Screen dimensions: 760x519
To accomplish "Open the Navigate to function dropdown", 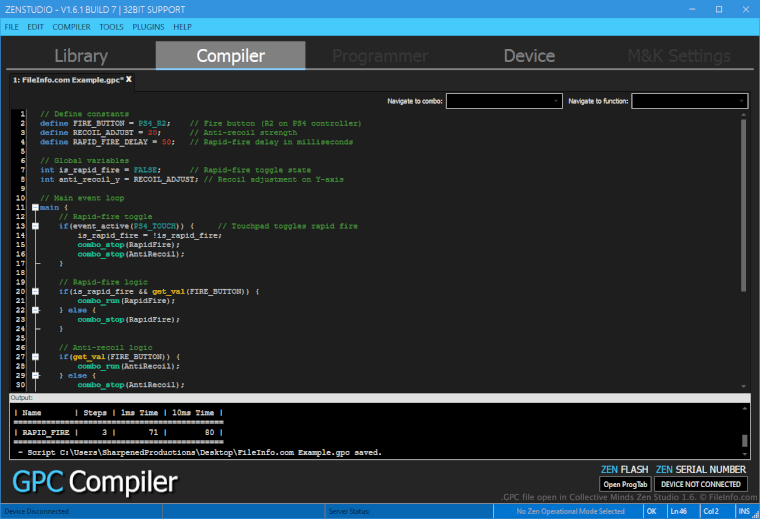I will pos(689,101).
